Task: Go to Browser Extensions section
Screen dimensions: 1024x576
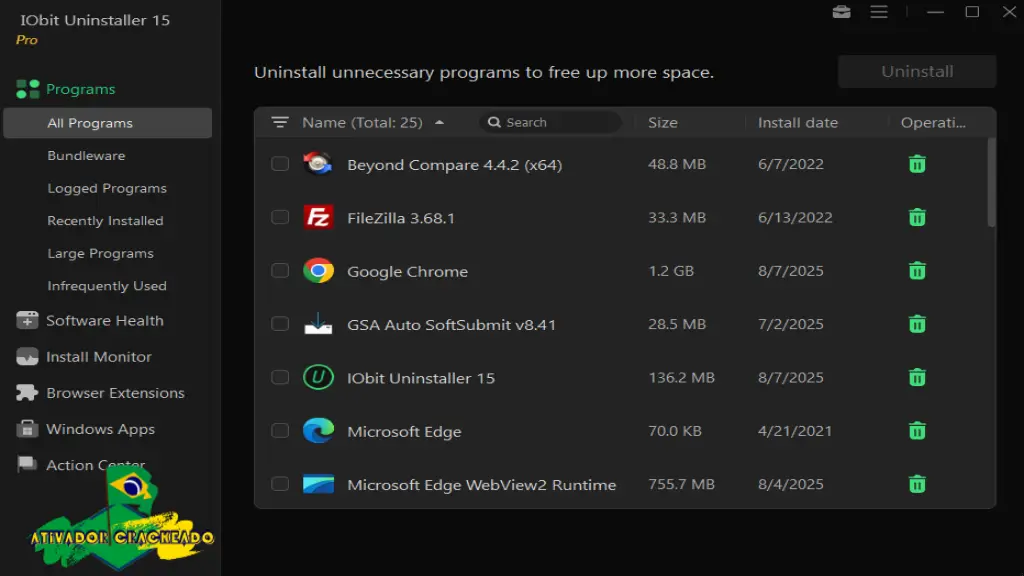Action: tap(115, 392)
